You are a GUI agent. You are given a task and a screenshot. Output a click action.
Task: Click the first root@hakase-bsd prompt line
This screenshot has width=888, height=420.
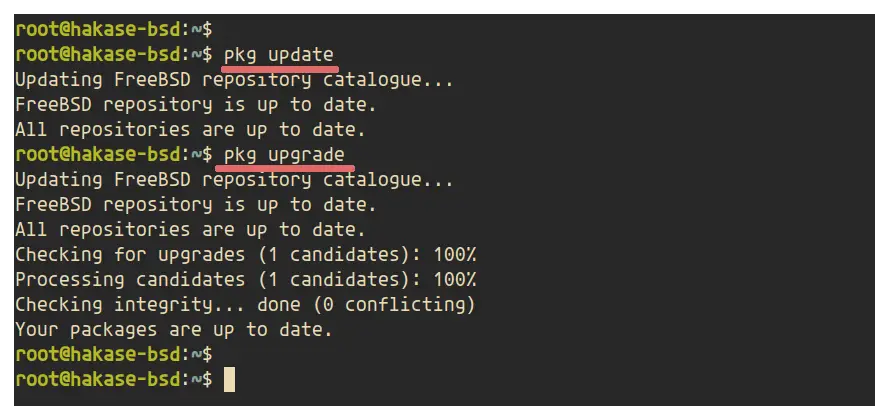coord(114,29)
